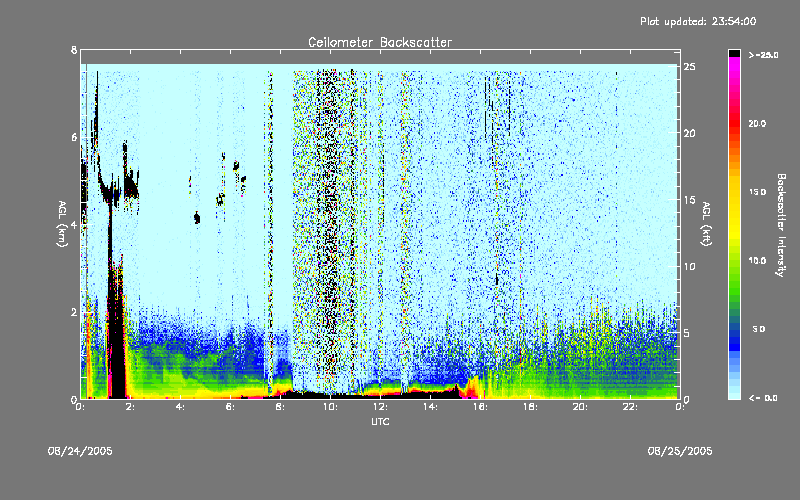Viewport: 800px width, 500px height.
Task: Click the 20.0 colorbar tick label
Action: click(757, 124)
